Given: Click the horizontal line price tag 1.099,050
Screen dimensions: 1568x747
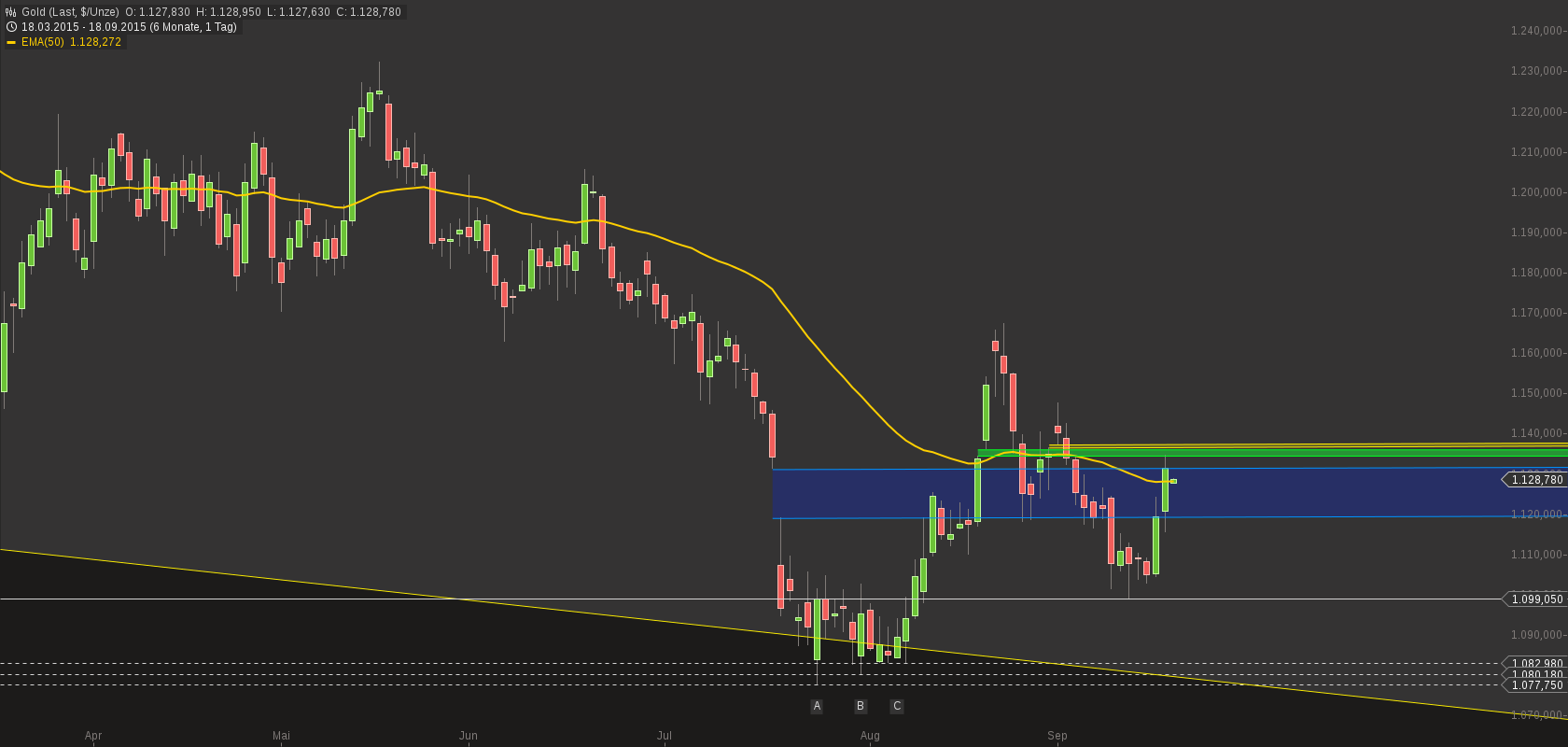Looking at the screenshot, I should pyautogui.click(x=1533, y=599).
